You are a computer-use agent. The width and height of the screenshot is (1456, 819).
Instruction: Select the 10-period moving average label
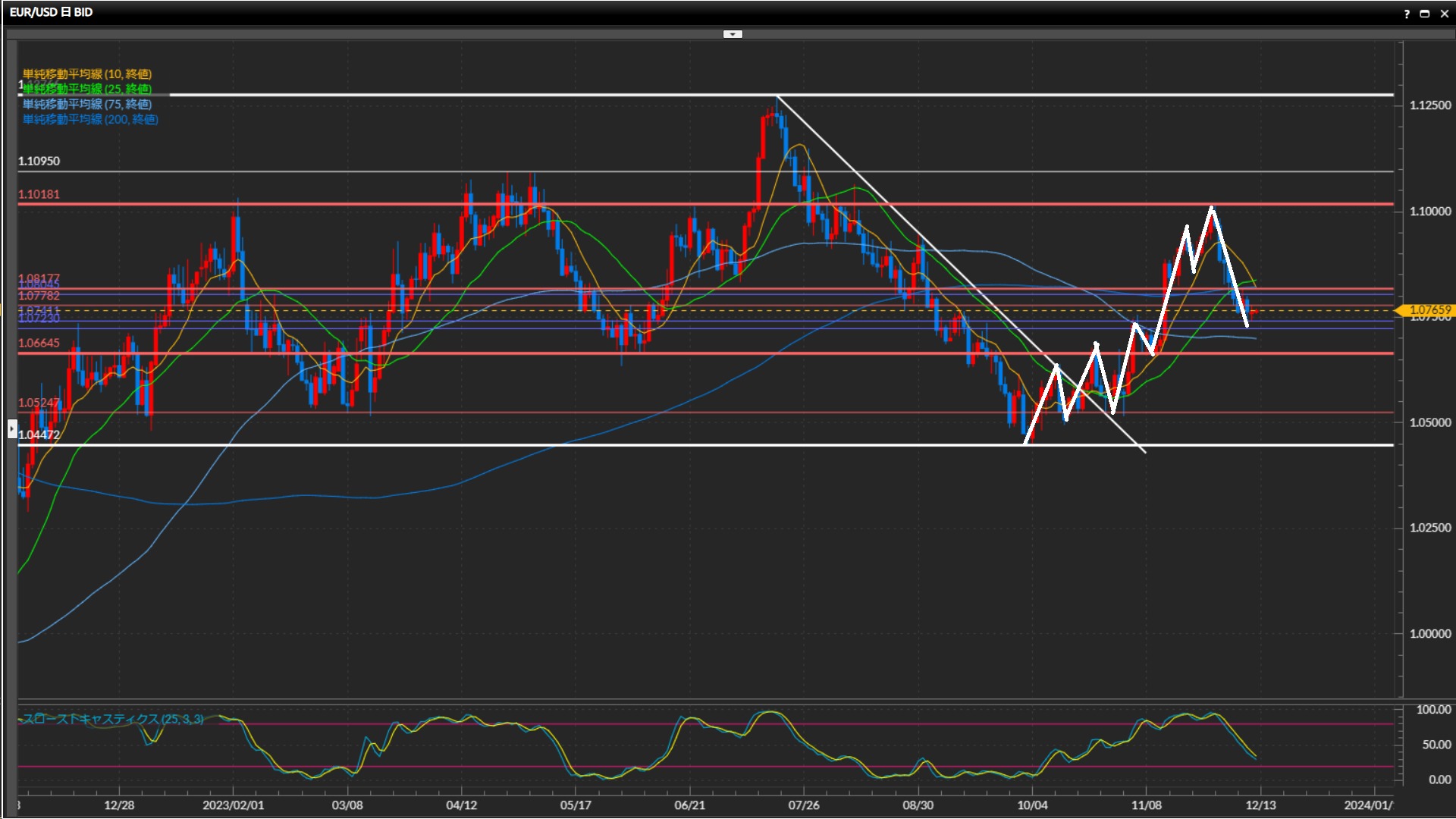pos(87,74)
